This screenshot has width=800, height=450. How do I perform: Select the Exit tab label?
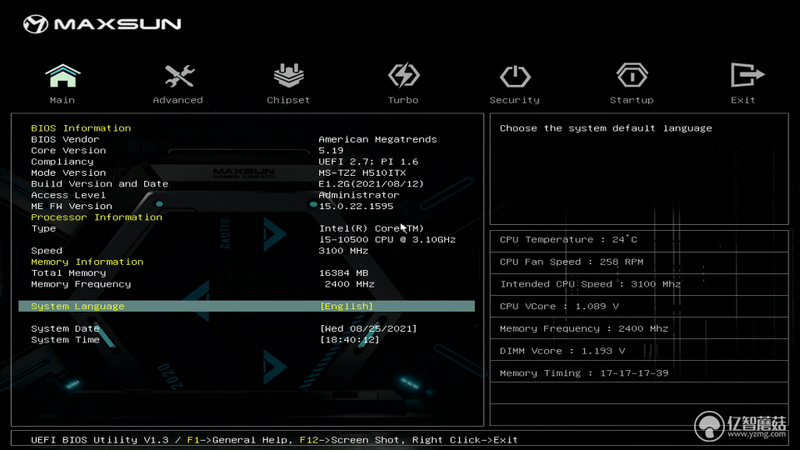(x=743, y=100)
